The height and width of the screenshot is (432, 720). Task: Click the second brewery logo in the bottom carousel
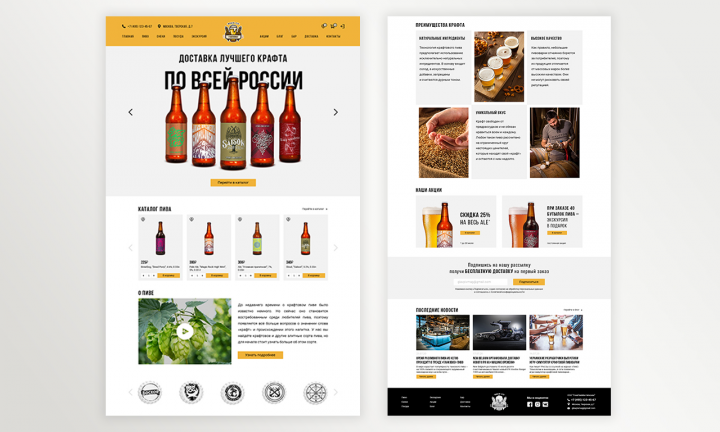pyautogui.click(x=191, y=393)
